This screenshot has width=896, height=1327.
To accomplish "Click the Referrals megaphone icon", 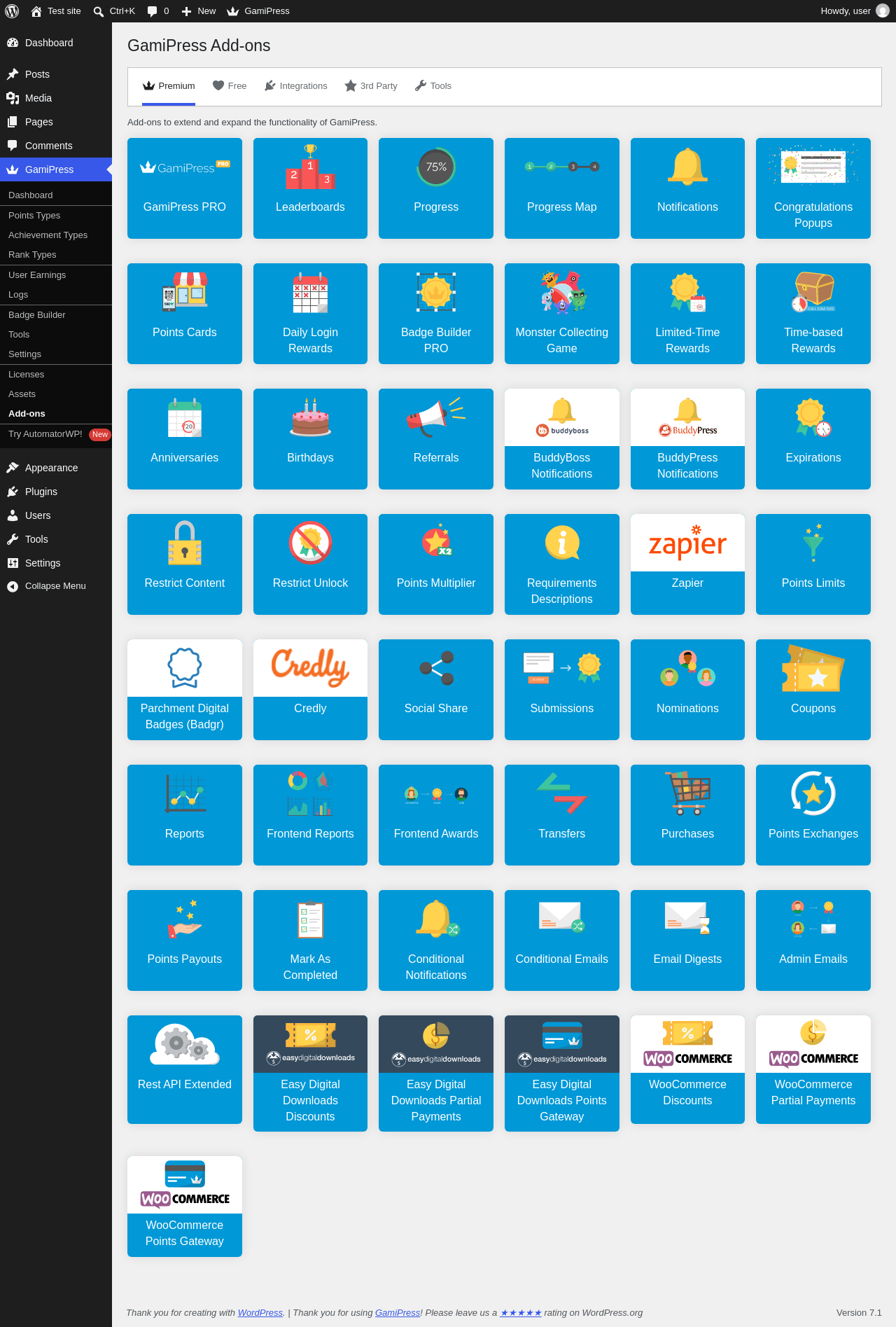I will tap(436, 417).
